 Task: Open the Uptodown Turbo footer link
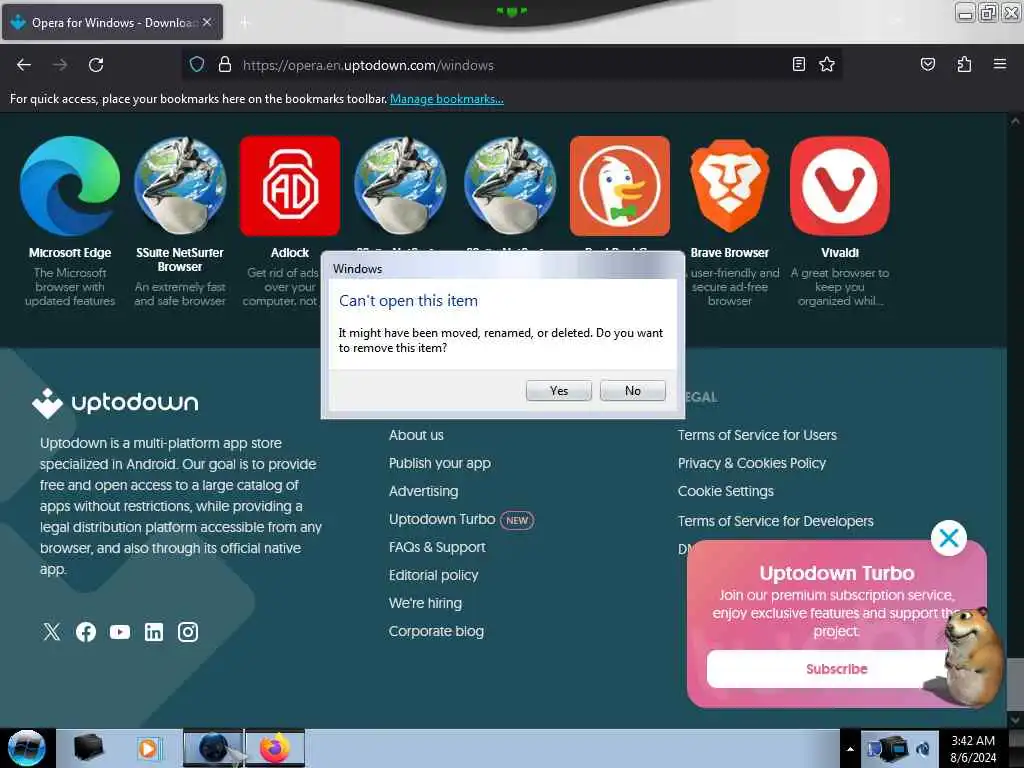pos(442,519)
